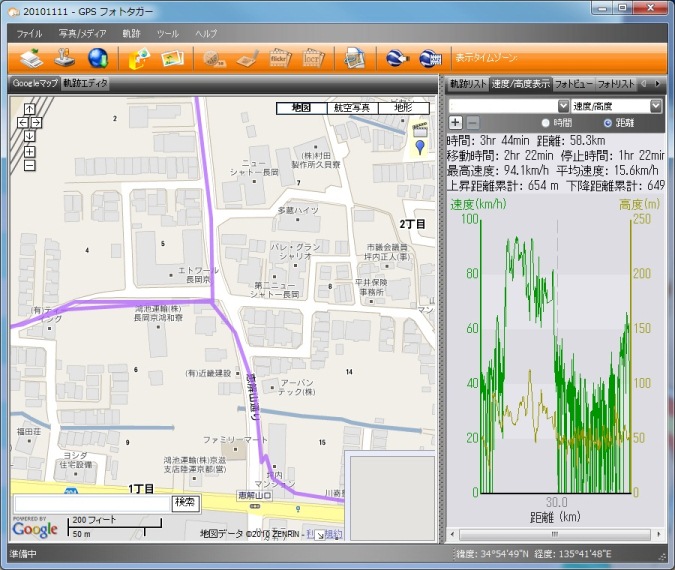Zoom out the map with minus button
This screenshot has width=675, height=570.
(x=29, y=165)
